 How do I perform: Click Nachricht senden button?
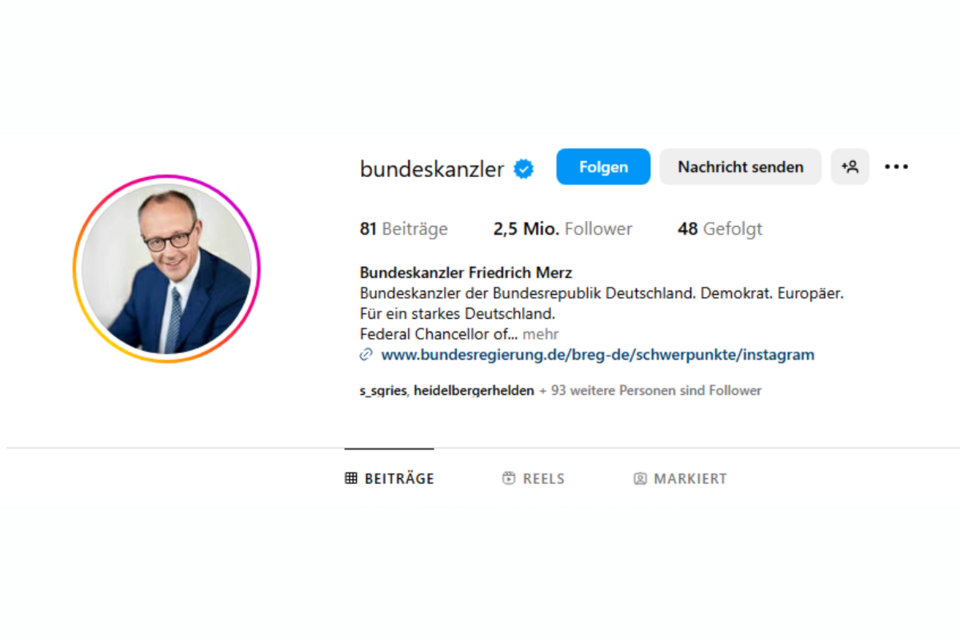pos(740,167)
